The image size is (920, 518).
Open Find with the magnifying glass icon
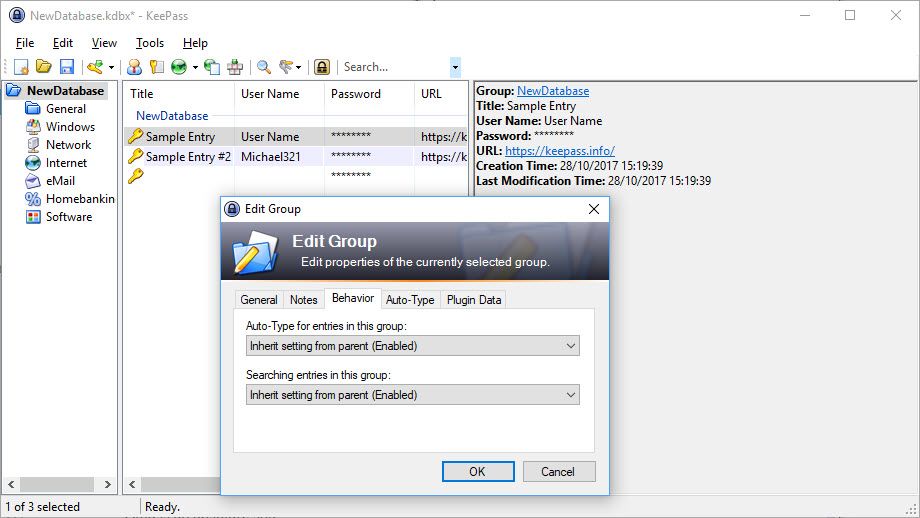pyautogui.click(x=264, y=67)
